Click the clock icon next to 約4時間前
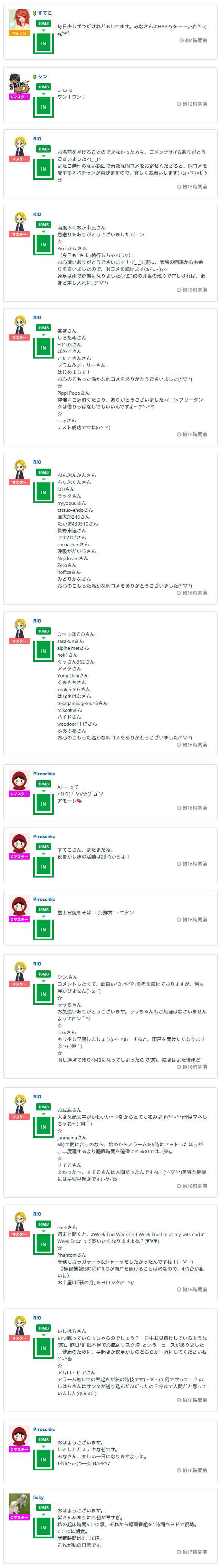The image size is (221, 1568). coord(181,40)
